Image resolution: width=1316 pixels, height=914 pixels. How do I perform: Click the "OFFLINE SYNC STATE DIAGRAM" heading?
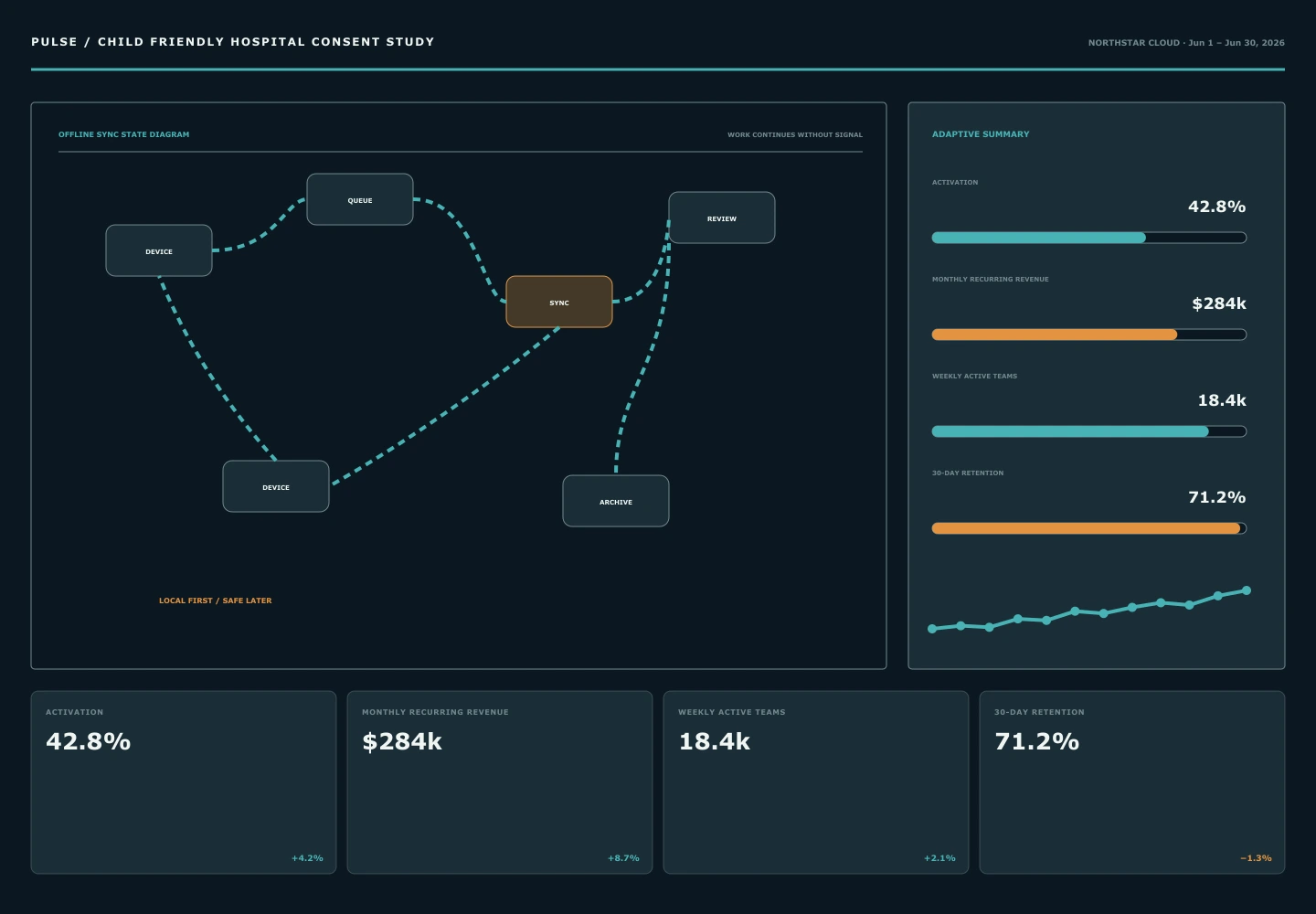tap(124, 134)
